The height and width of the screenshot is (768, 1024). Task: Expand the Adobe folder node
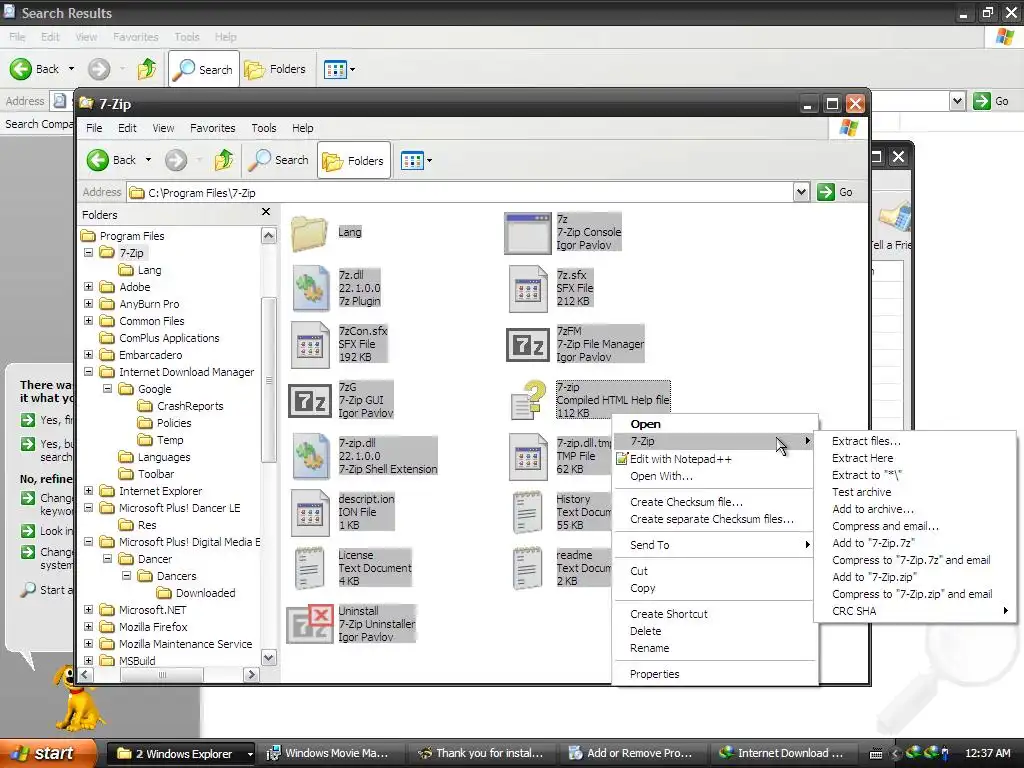(x=88, y=287)
